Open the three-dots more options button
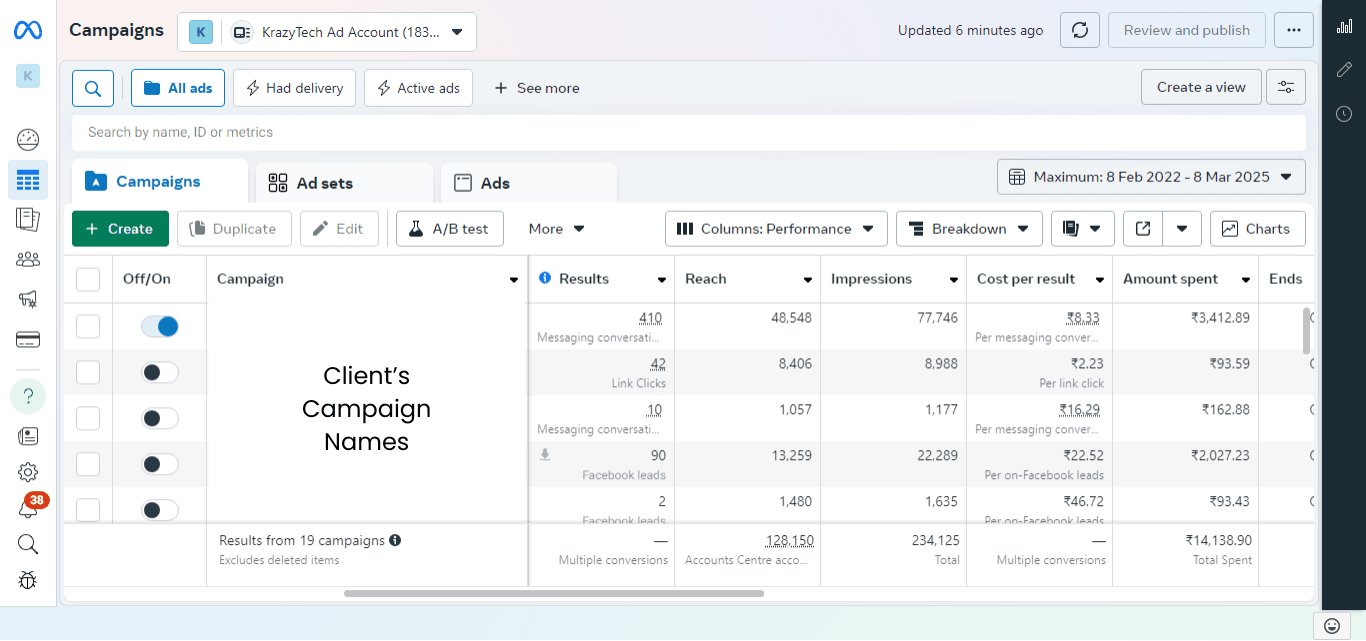The height and width of the screenshot is (641, 1366). 1294,30
